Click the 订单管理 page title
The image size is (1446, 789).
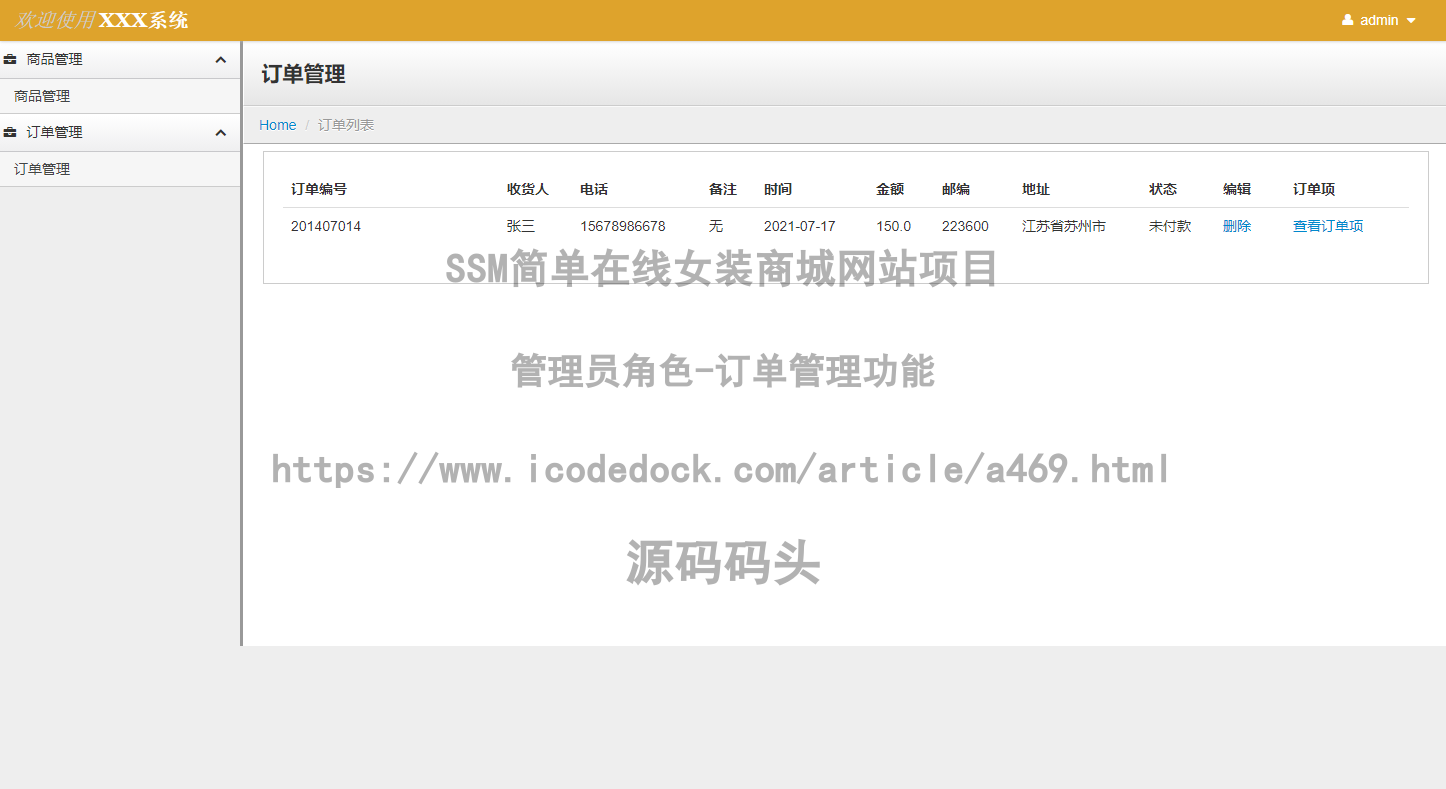pyautogui.click(x=303, y=73)
